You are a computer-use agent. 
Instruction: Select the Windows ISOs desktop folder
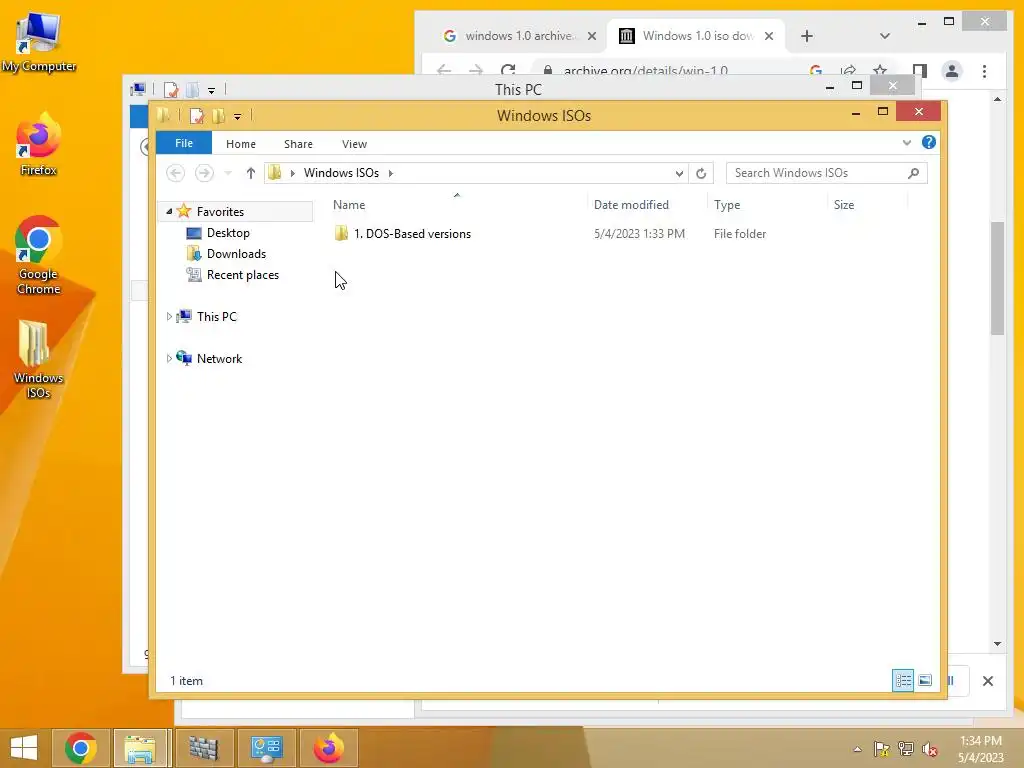point(38,359)
